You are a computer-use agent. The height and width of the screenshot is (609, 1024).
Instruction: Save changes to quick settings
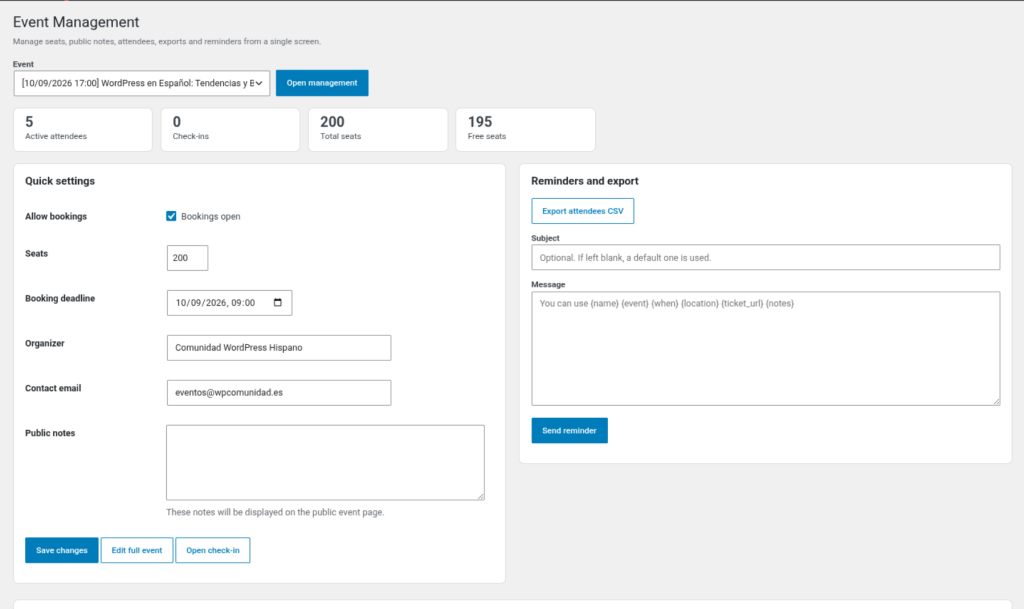(x=62, y=550)
